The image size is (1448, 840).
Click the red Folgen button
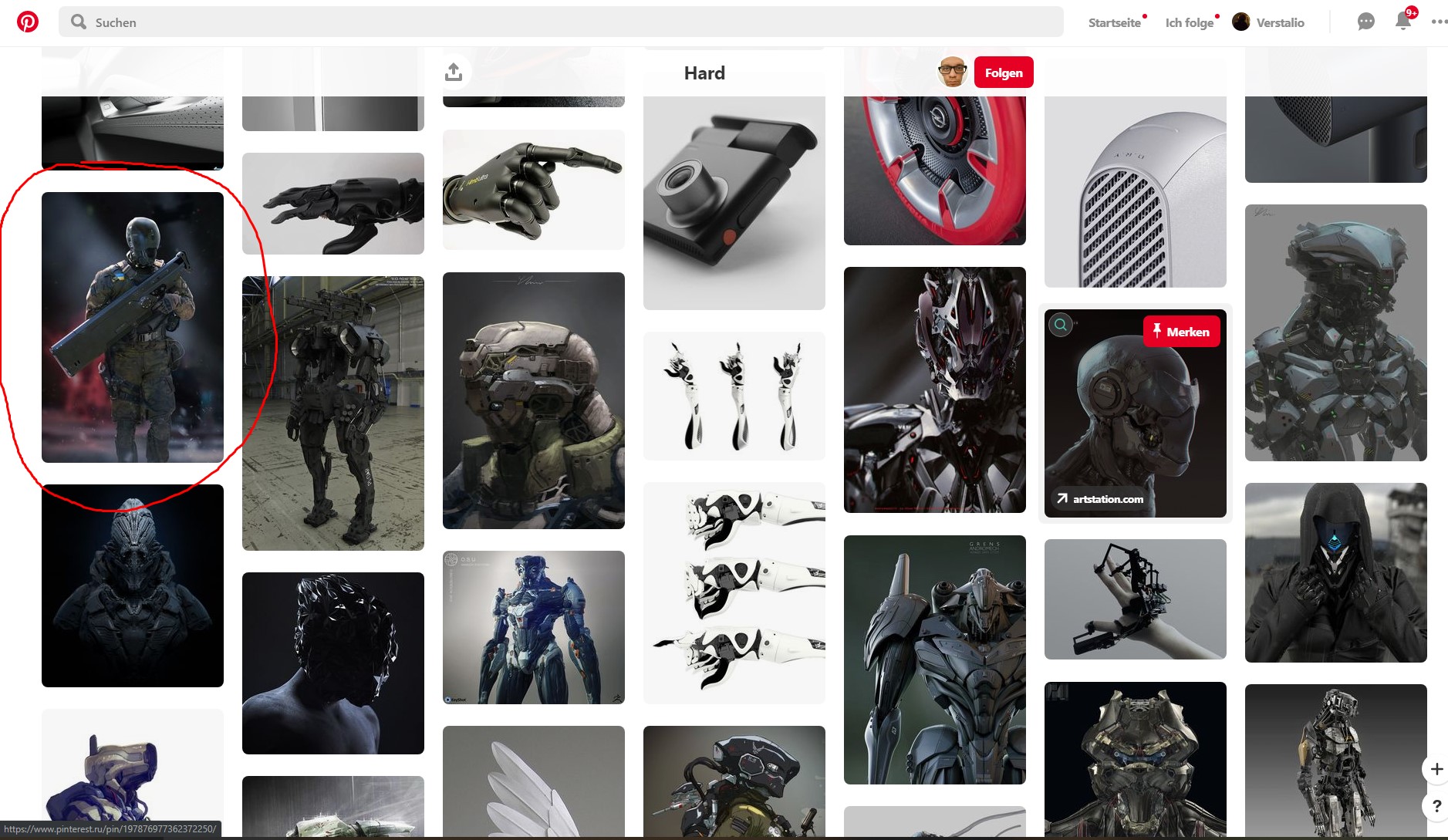[x=1004, y=73]
